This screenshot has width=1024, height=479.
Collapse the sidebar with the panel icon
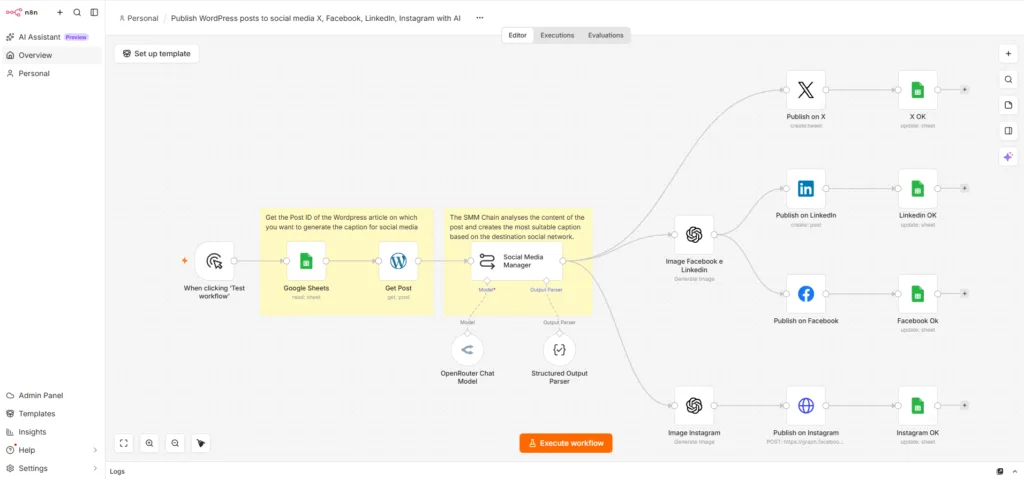tap(94, 12)
